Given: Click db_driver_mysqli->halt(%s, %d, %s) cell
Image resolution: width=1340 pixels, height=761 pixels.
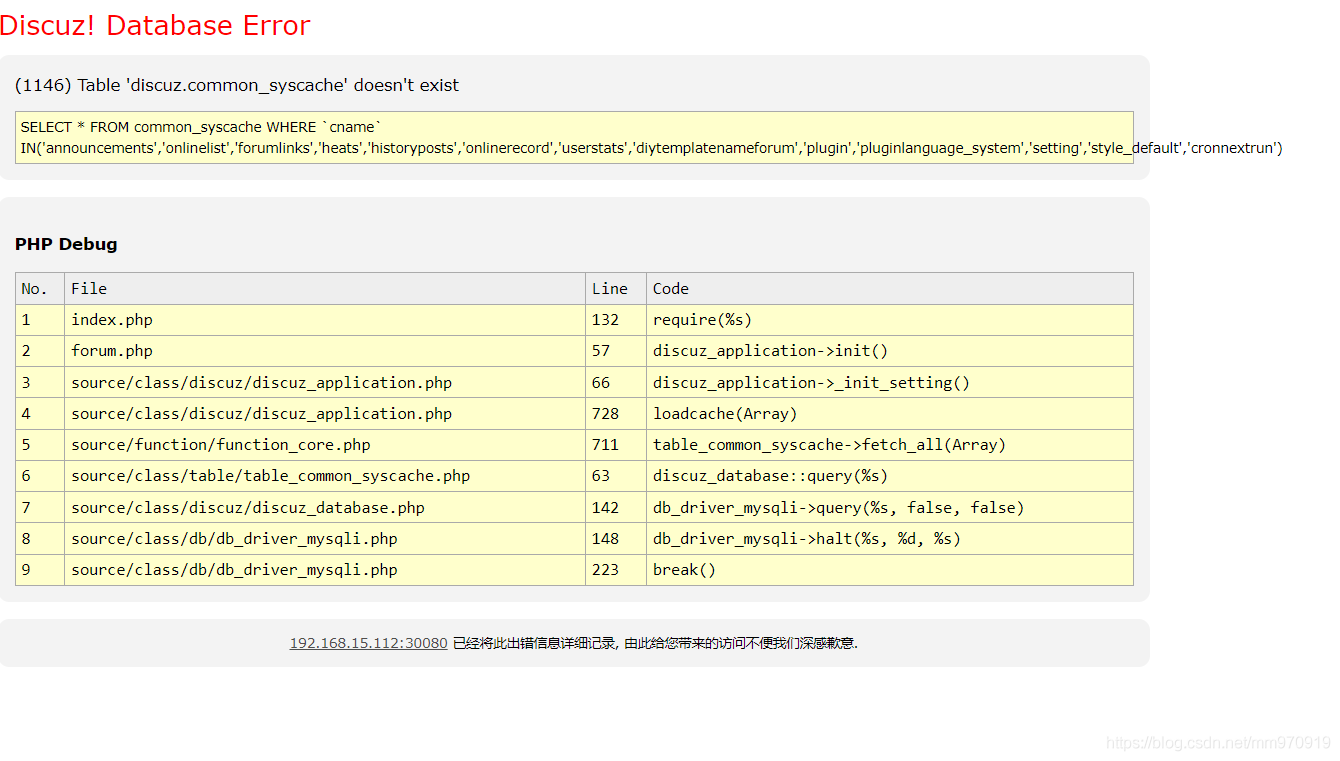Looking at the screenshot, I should coord(890,538).
